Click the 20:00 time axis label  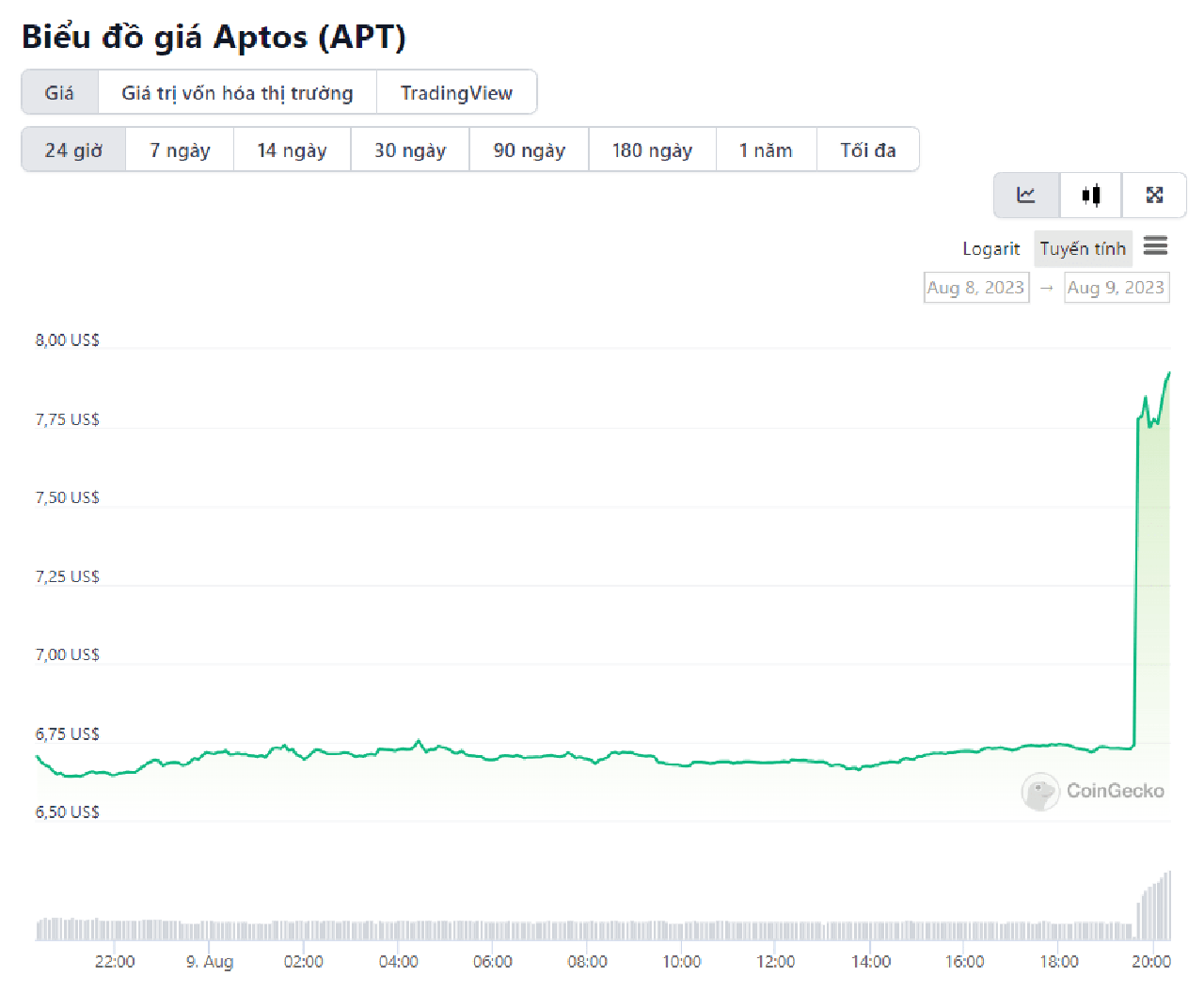[x=1150, y=962]
